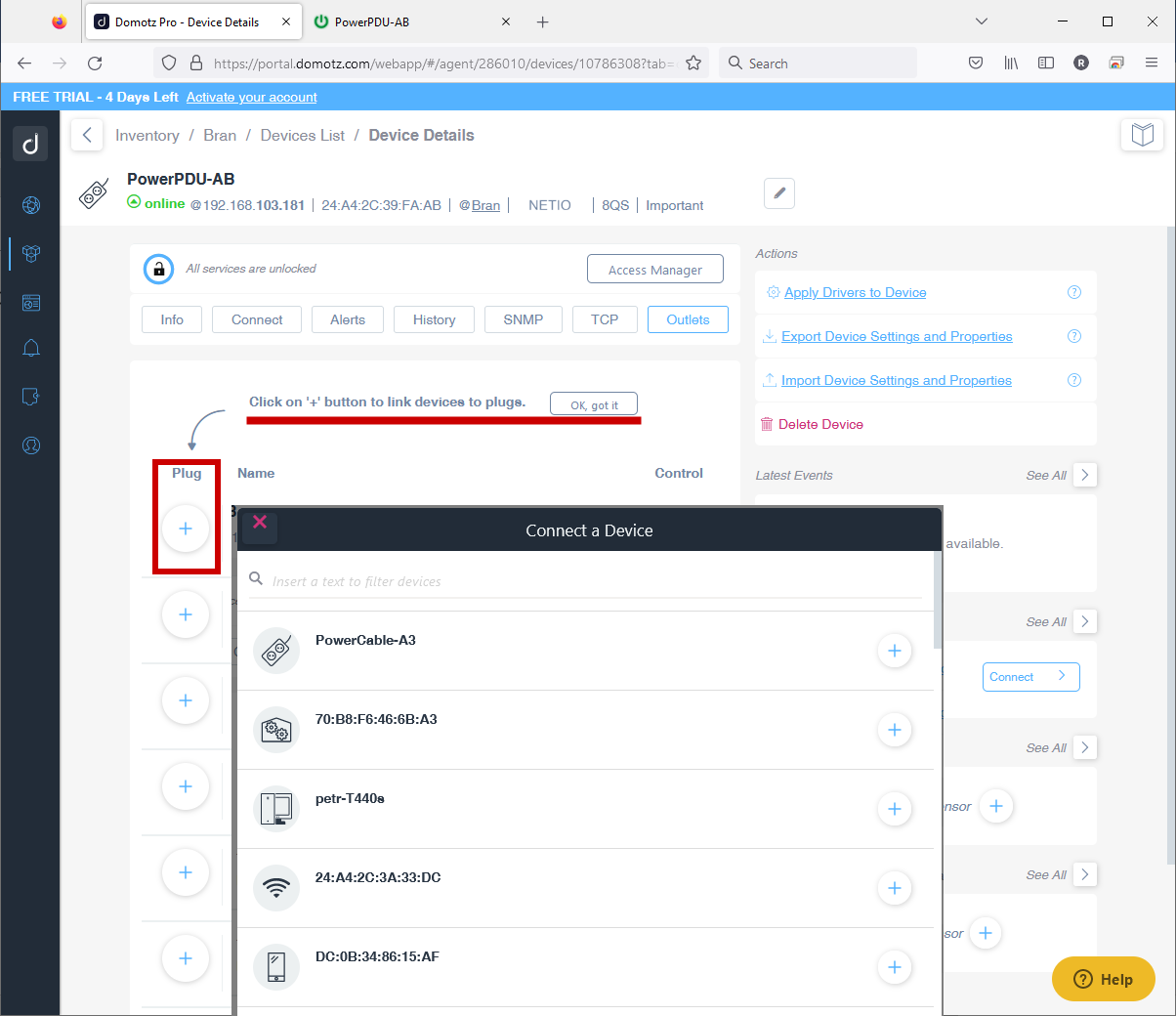This screenshot has width=1176, height=1016.
Task: Open the notes sidebar icon
Action: 31,397
